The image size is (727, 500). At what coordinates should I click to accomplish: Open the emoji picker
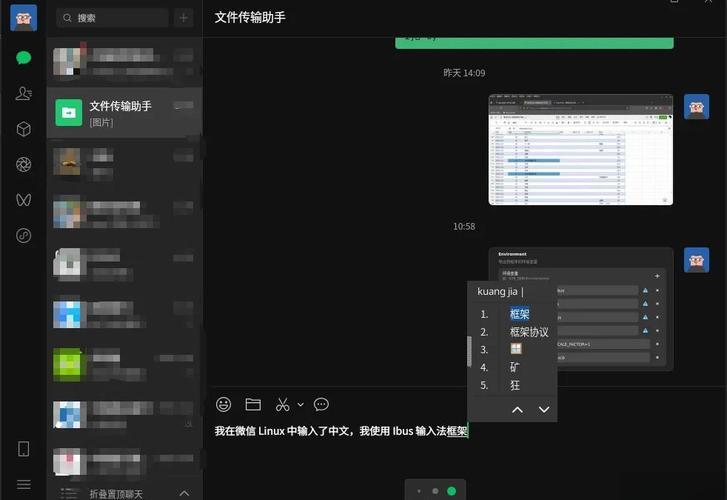click(x=223, y=404)
